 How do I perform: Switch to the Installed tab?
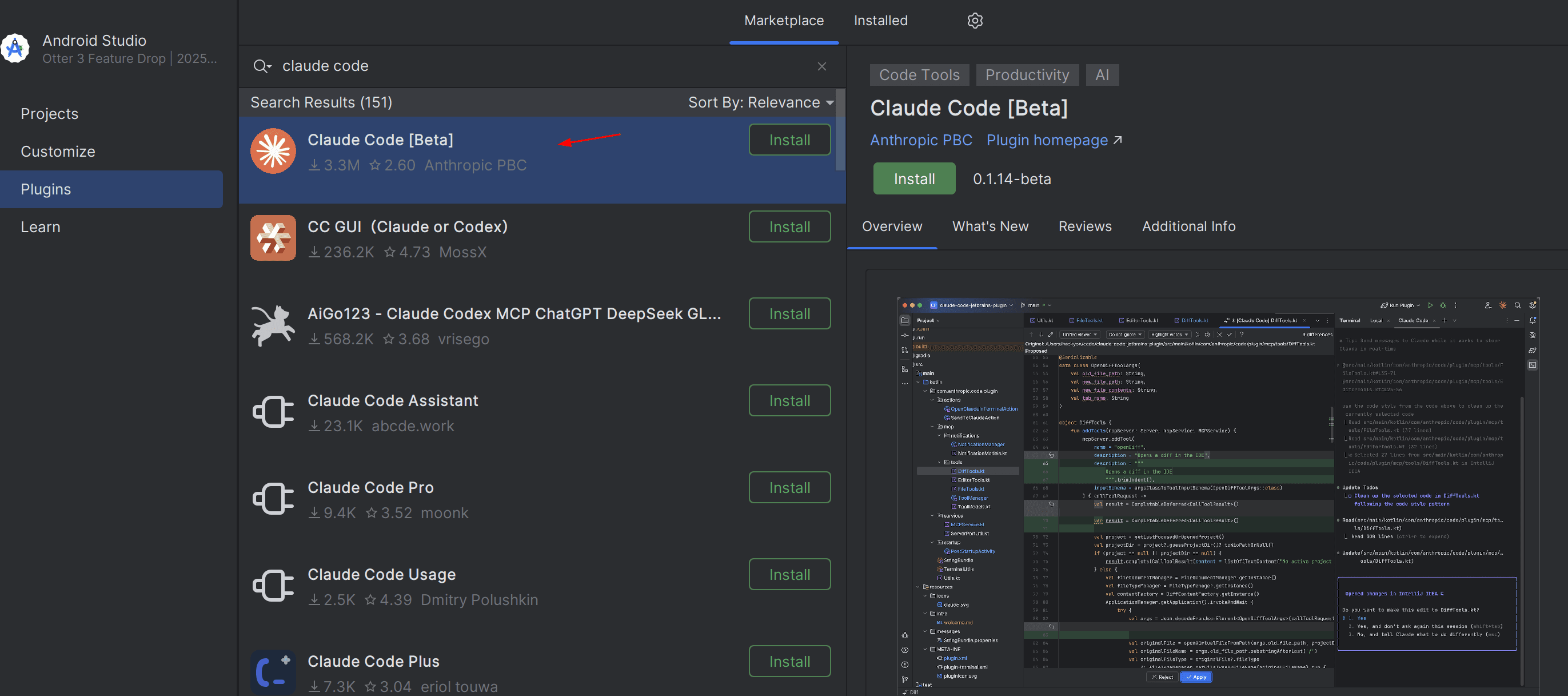click(x=880, y=21)
